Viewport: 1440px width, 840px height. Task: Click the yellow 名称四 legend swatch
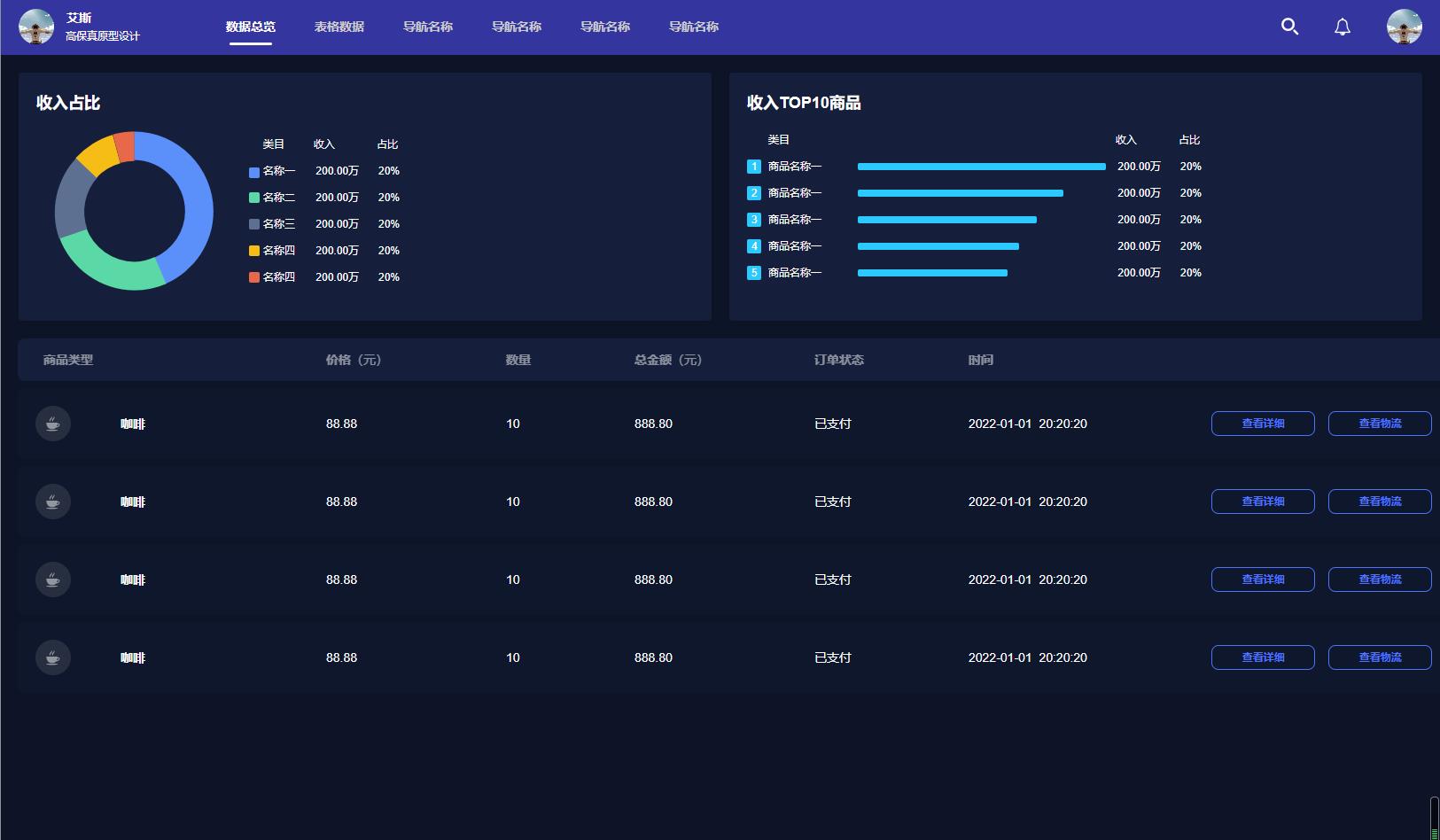pyautogui.click(x=254, y=252)
